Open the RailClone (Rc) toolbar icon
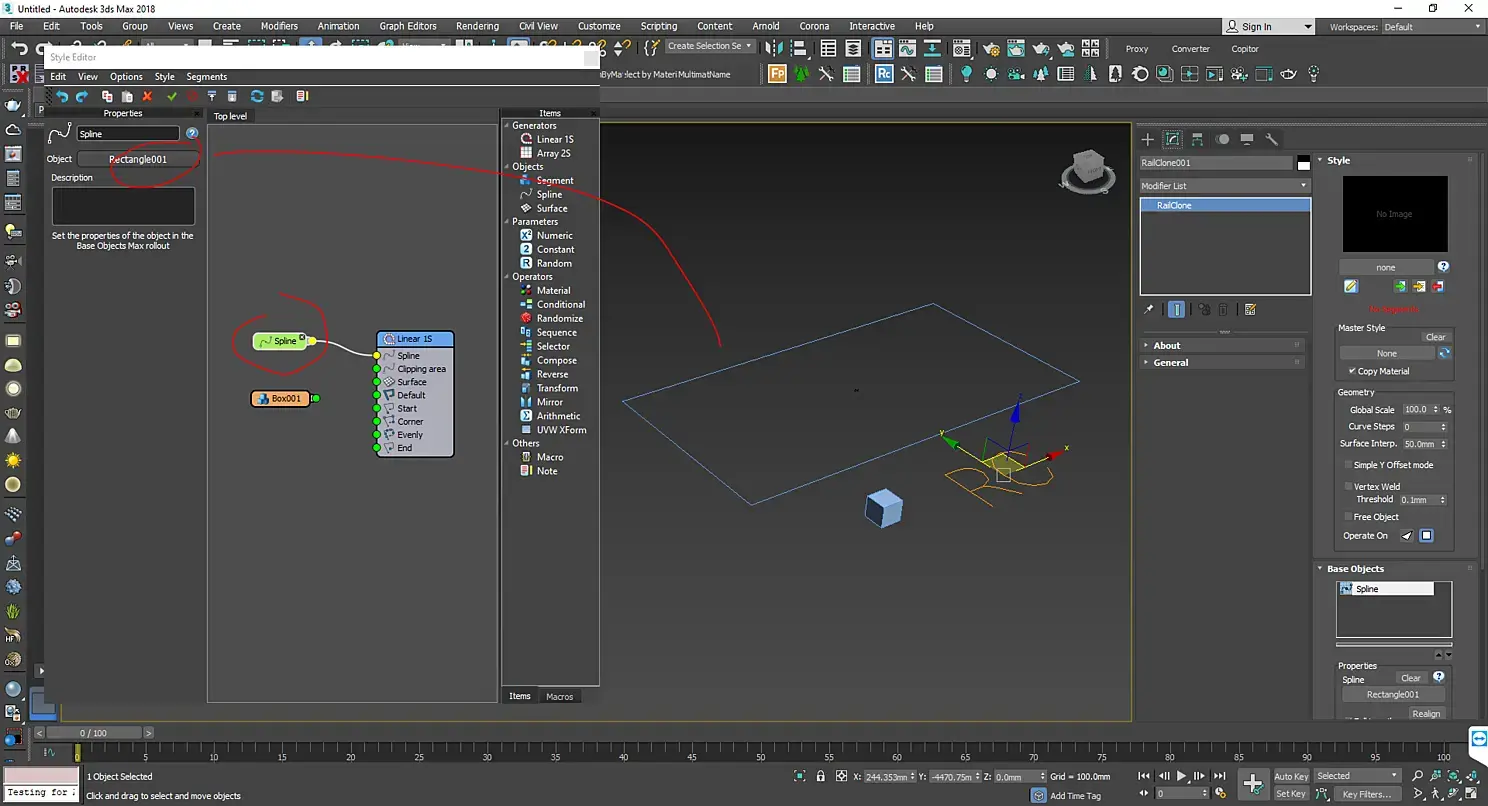 point(884,74)
